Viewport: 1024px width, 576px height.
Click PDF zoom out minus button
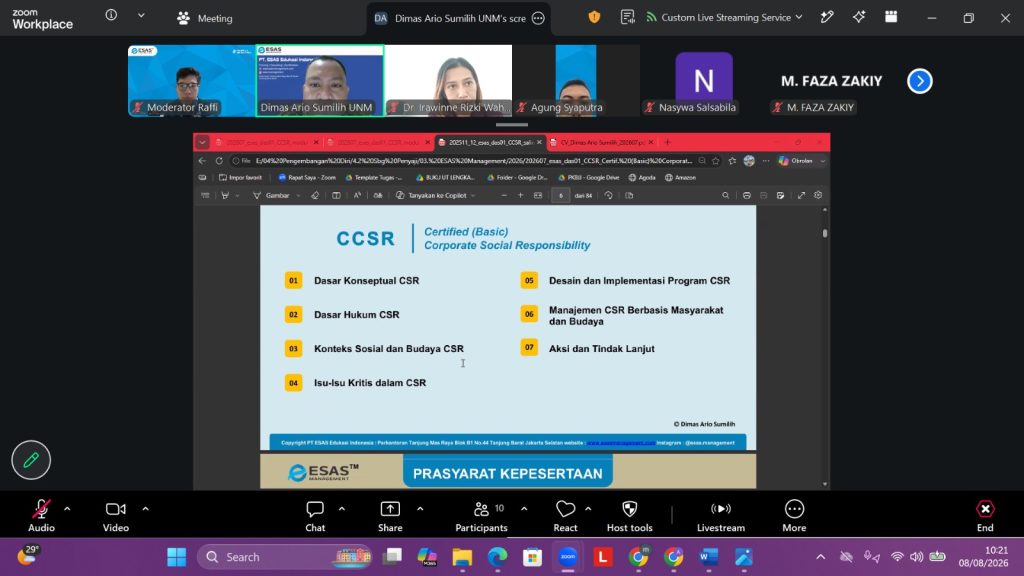[504, 195]
